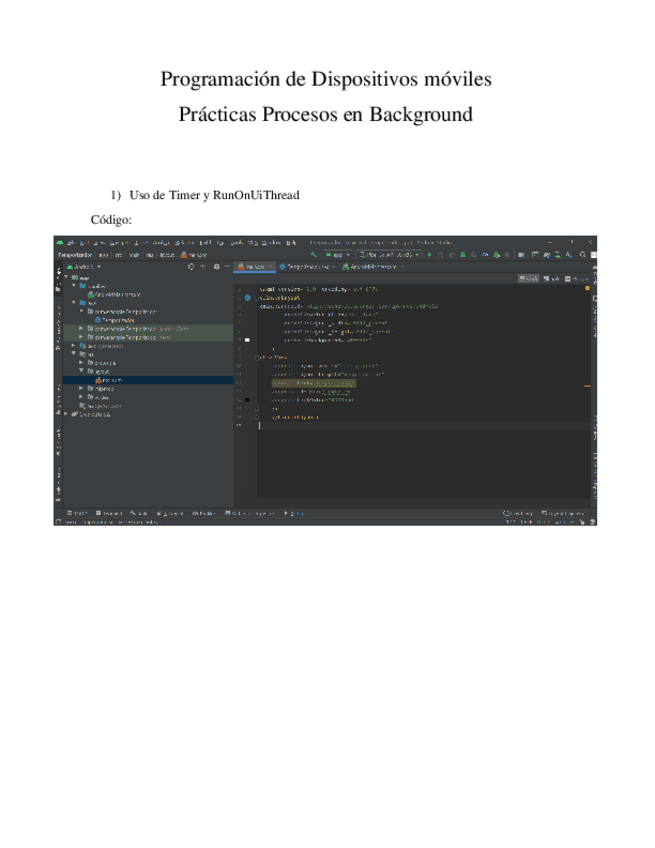
Task: Click the Search Everywhere magnifier icon
Action: [x=582, y=255]
